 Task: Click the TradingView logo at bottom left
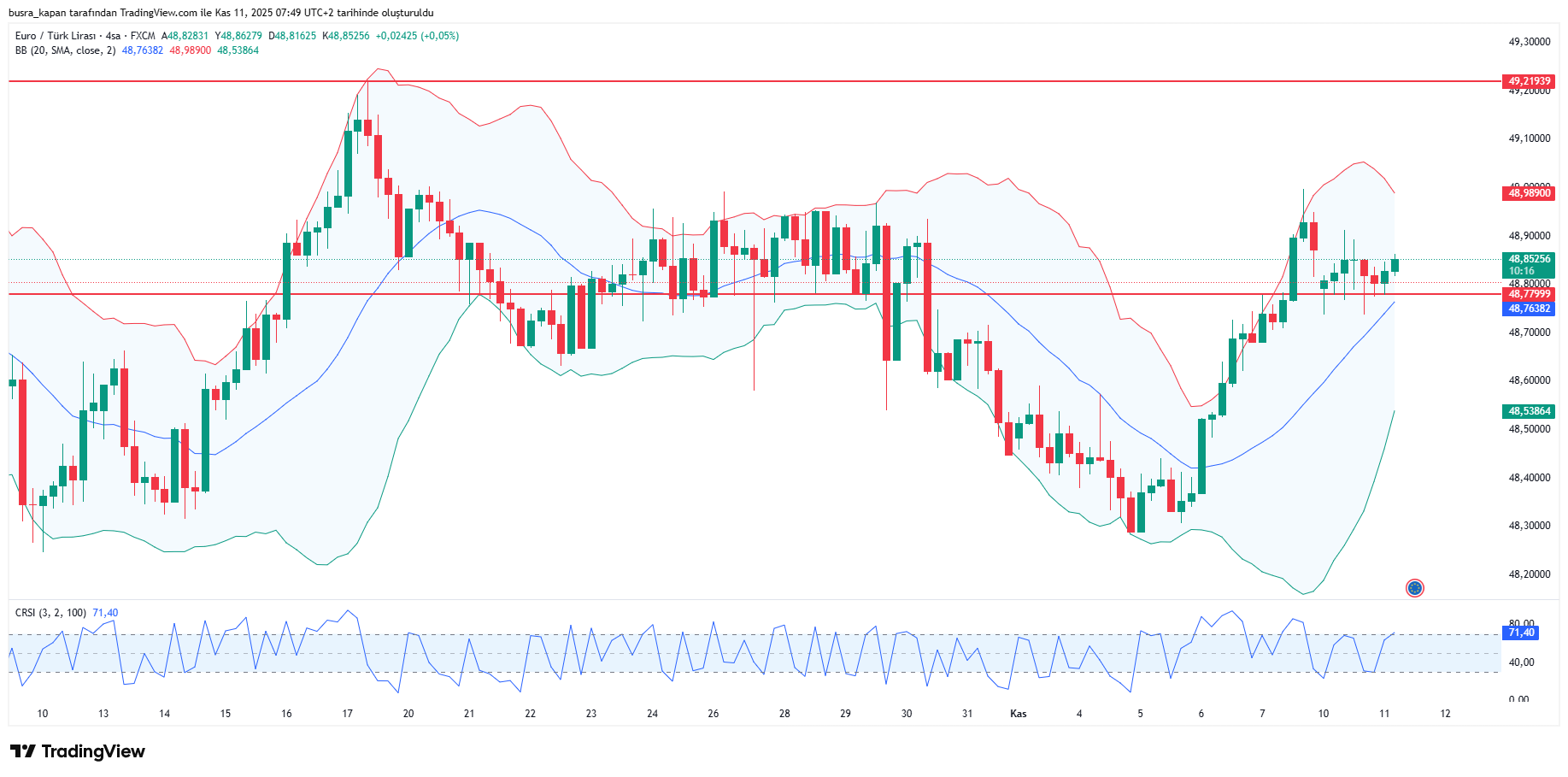click(x=78, y=751)
